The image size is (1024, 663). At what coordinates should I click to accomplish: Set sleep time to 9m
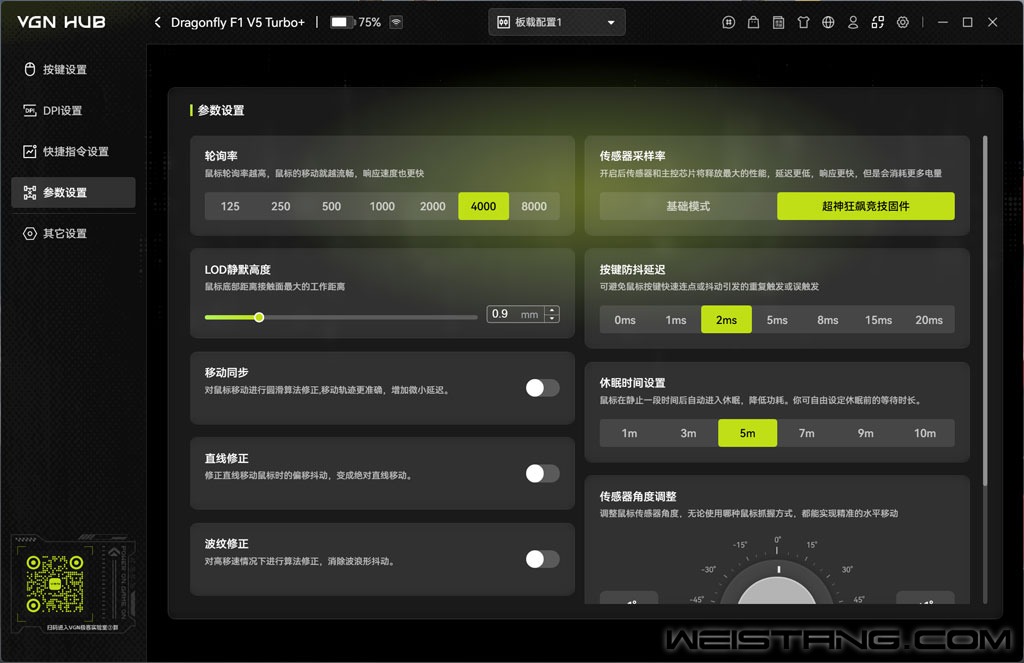click(866, 433)
